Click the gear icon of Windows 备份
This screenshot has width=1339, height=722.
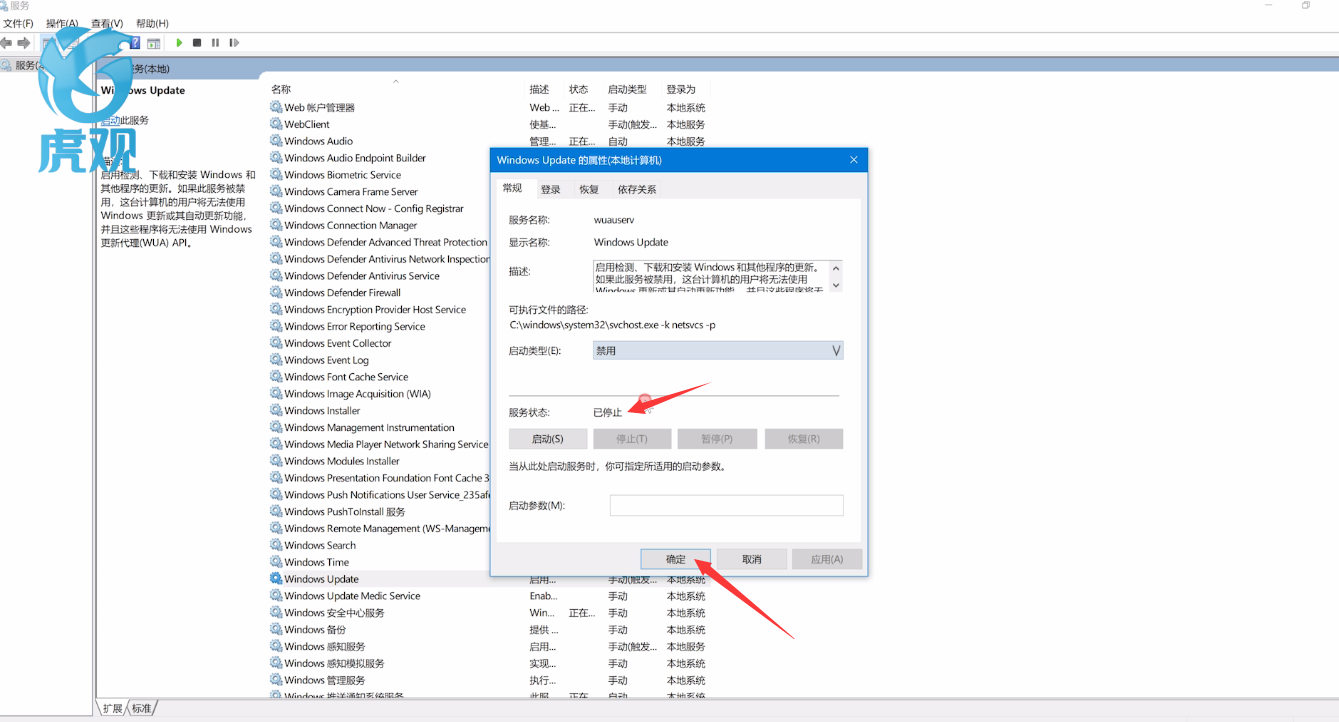click(x=276, y=630)
